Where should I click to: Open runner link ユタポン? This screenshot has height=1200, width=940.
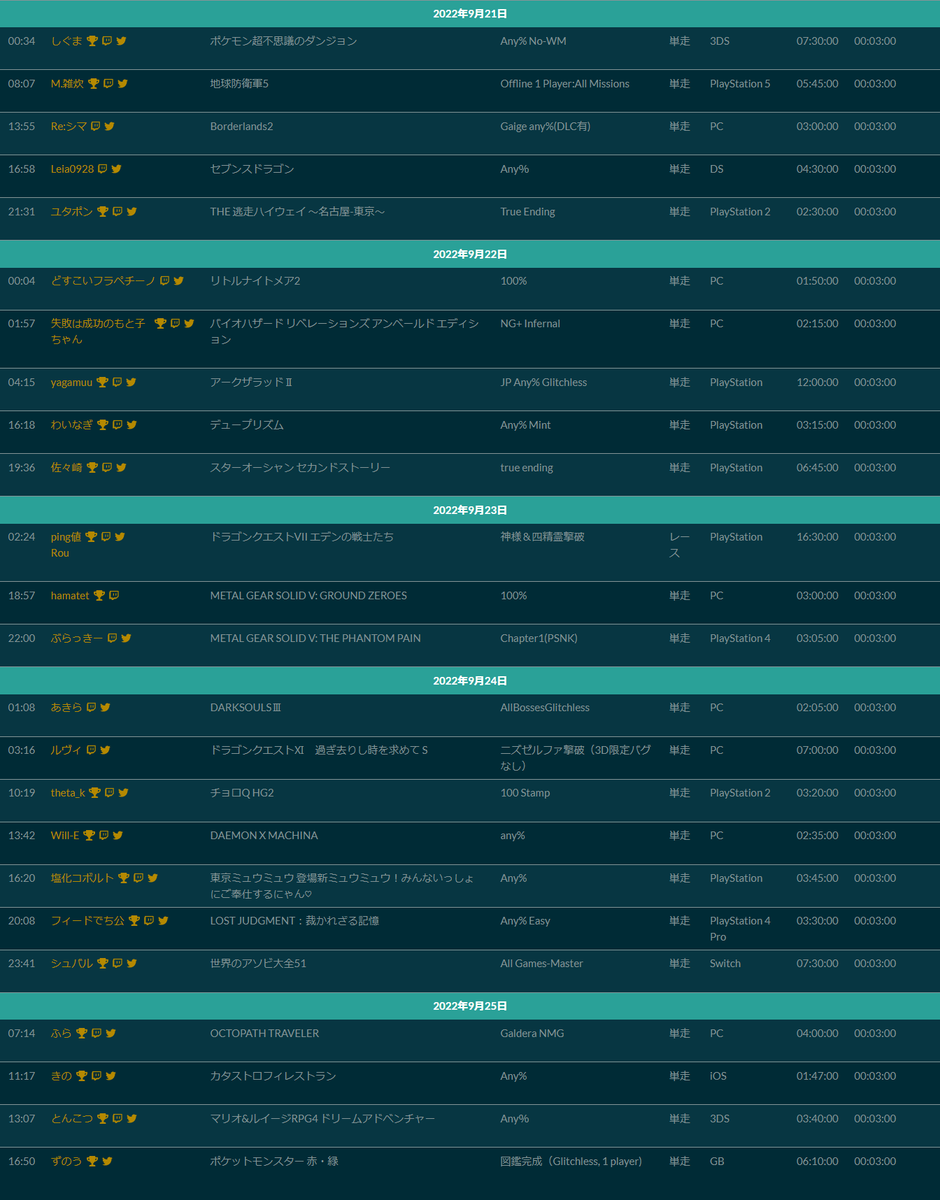[72, 212]
